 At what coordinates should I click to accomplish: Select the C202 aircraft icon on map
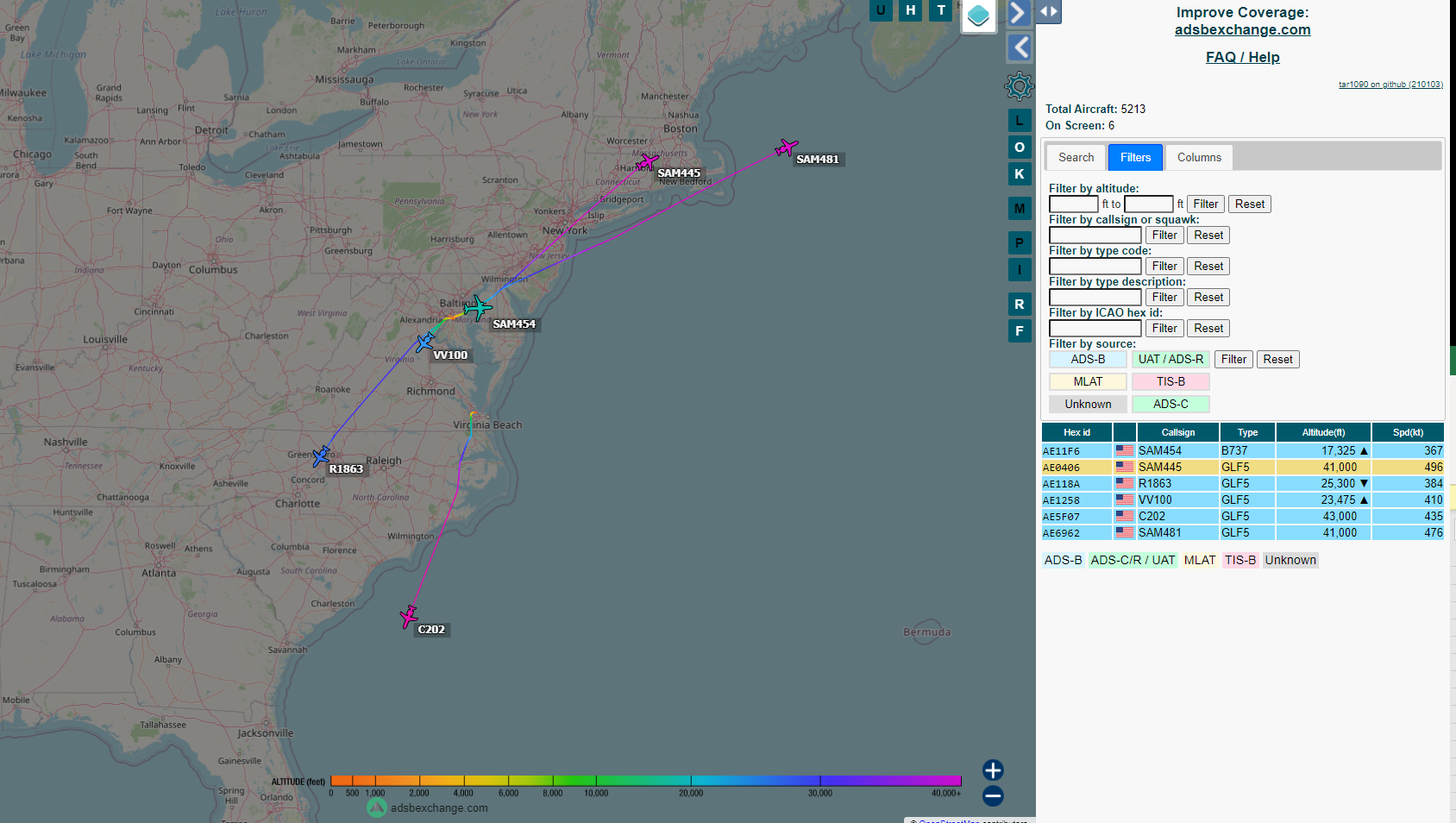coord(409,617)
